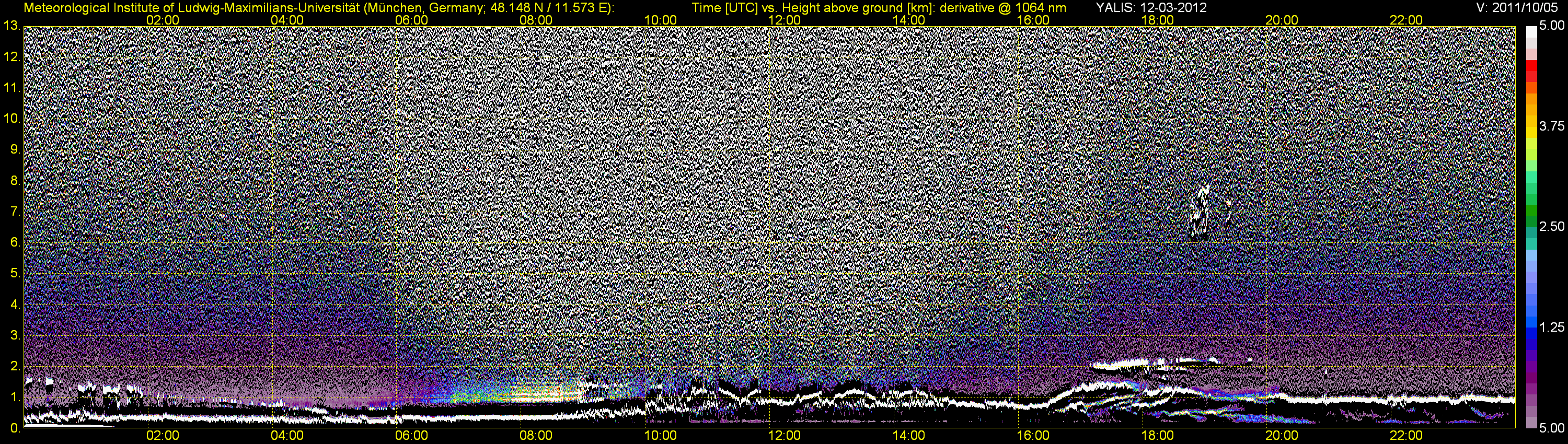Screen dimensions: 1568x444
Task: Click the 5.00 value below the color scale
Action: pos(1552,428)
